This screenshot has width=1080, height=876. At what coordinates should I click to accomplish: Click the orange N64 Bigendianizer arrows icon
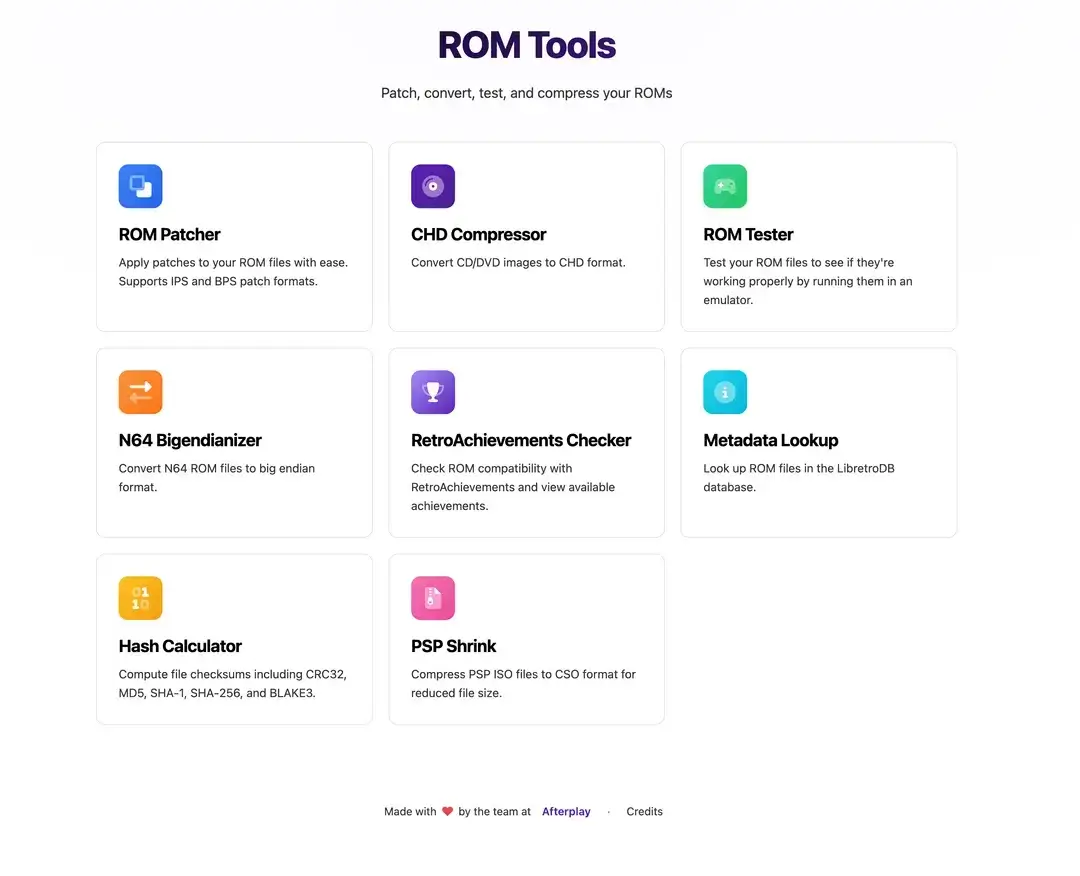point(140,392)
